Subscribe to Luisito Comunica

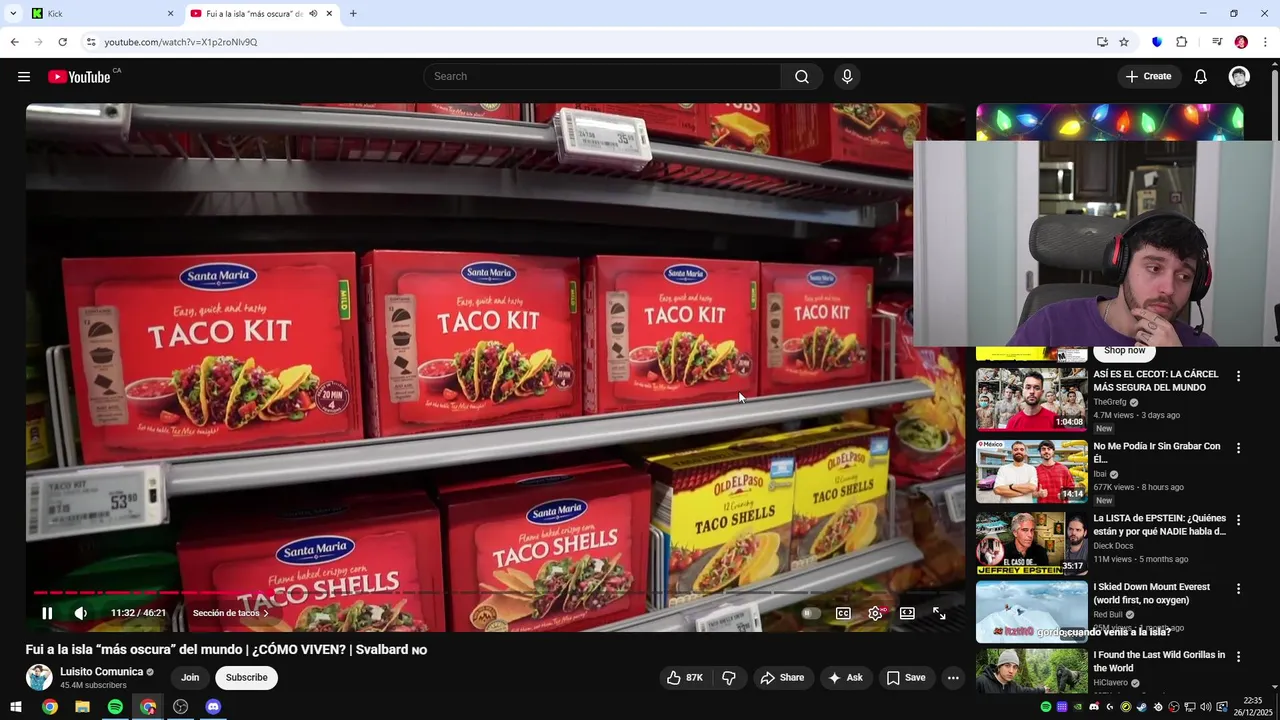[x=246, y=678]
